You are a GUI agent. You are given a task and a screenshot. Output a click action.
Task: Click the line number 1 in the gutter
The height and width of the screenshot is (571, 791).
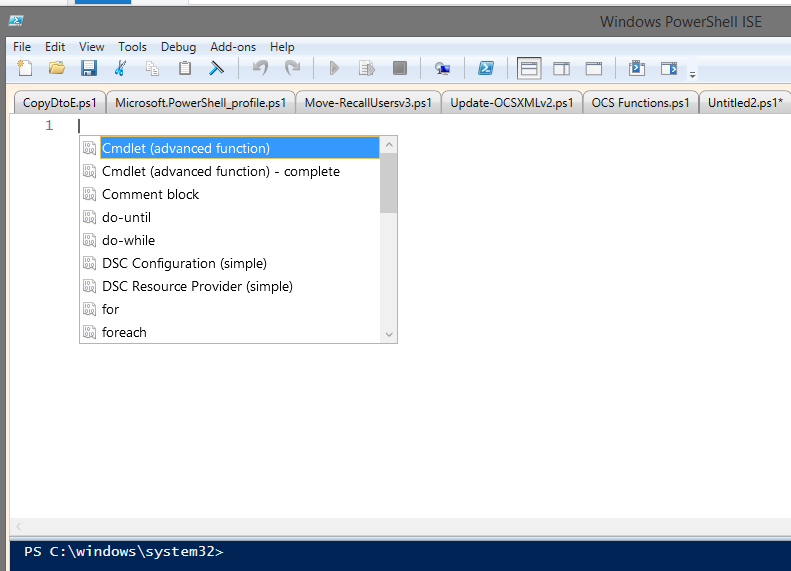[49, 125]
